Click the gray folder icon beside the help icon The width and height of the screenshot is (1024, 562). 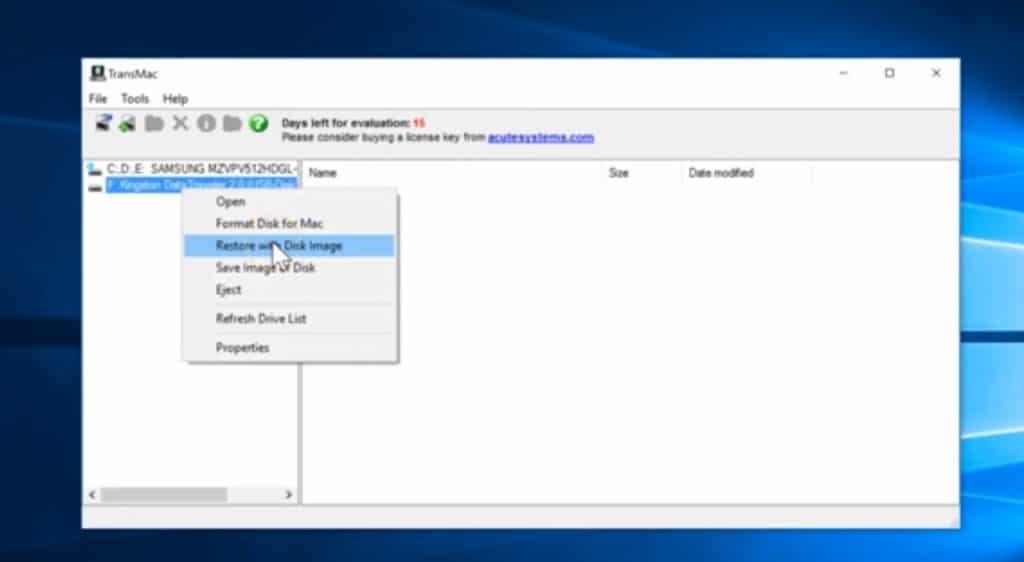click(232, 123)
